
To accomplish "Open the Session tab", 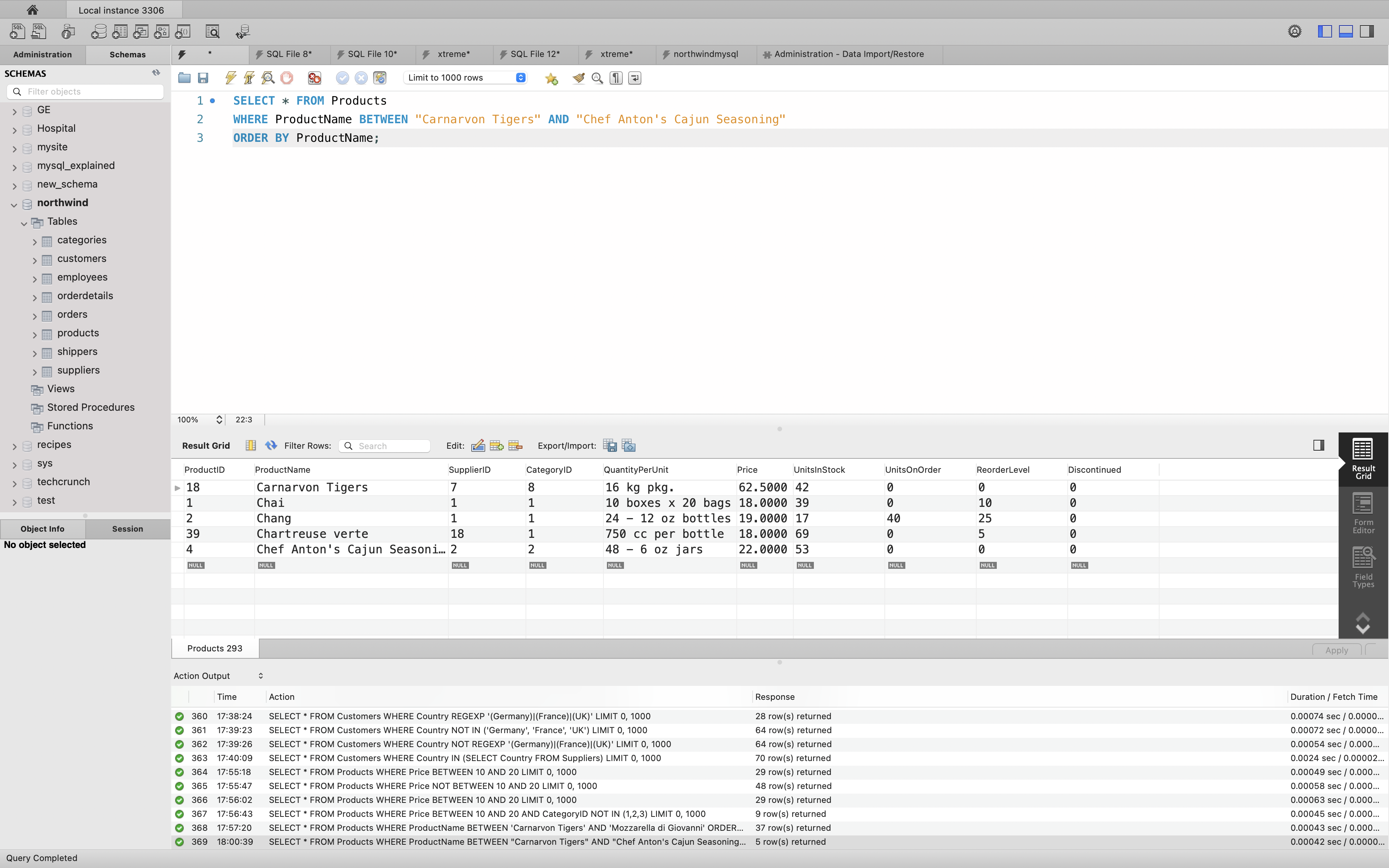I will pyautogui.click(x=128, y=529).
